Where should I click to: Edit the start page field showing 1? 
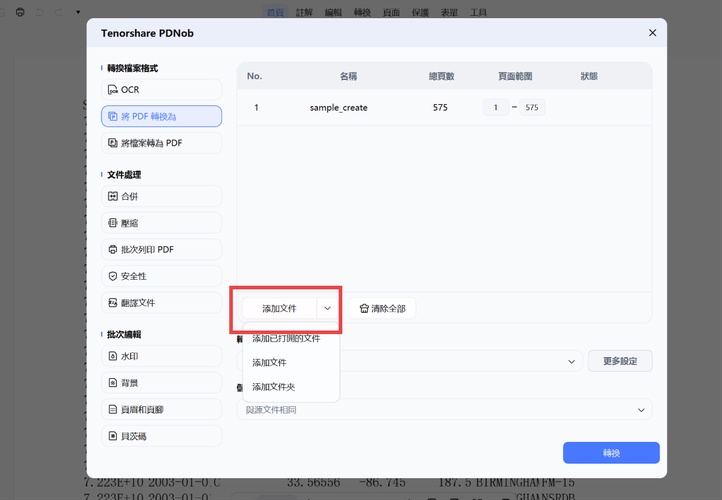coord(496,107)
